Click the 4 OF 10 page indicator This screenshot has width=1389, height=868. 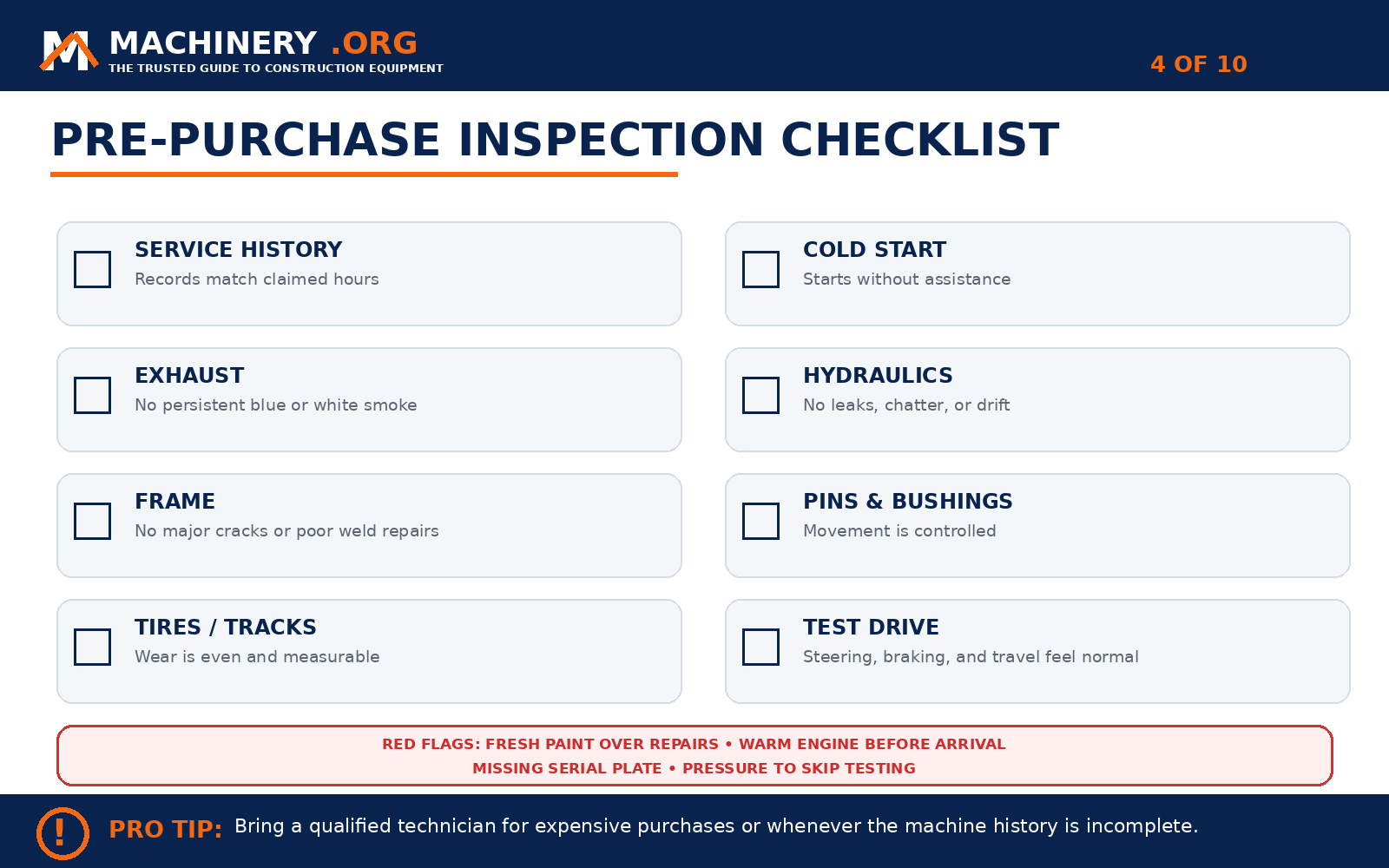coord(1198,64)
